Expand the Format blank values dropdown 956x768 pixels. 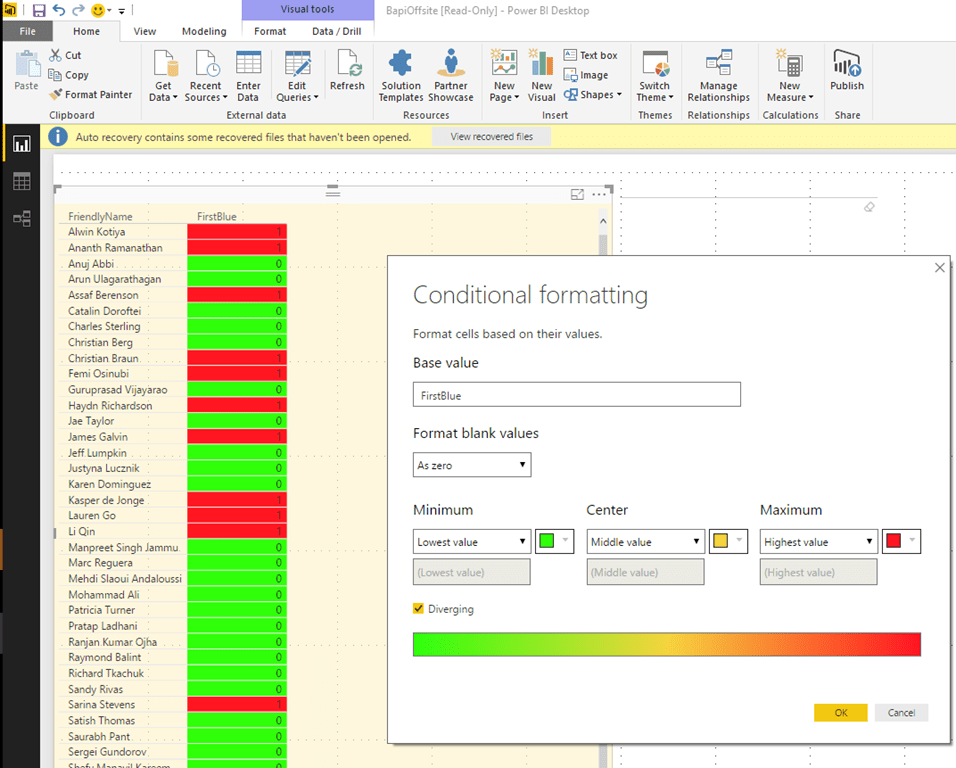click(472, 465)
